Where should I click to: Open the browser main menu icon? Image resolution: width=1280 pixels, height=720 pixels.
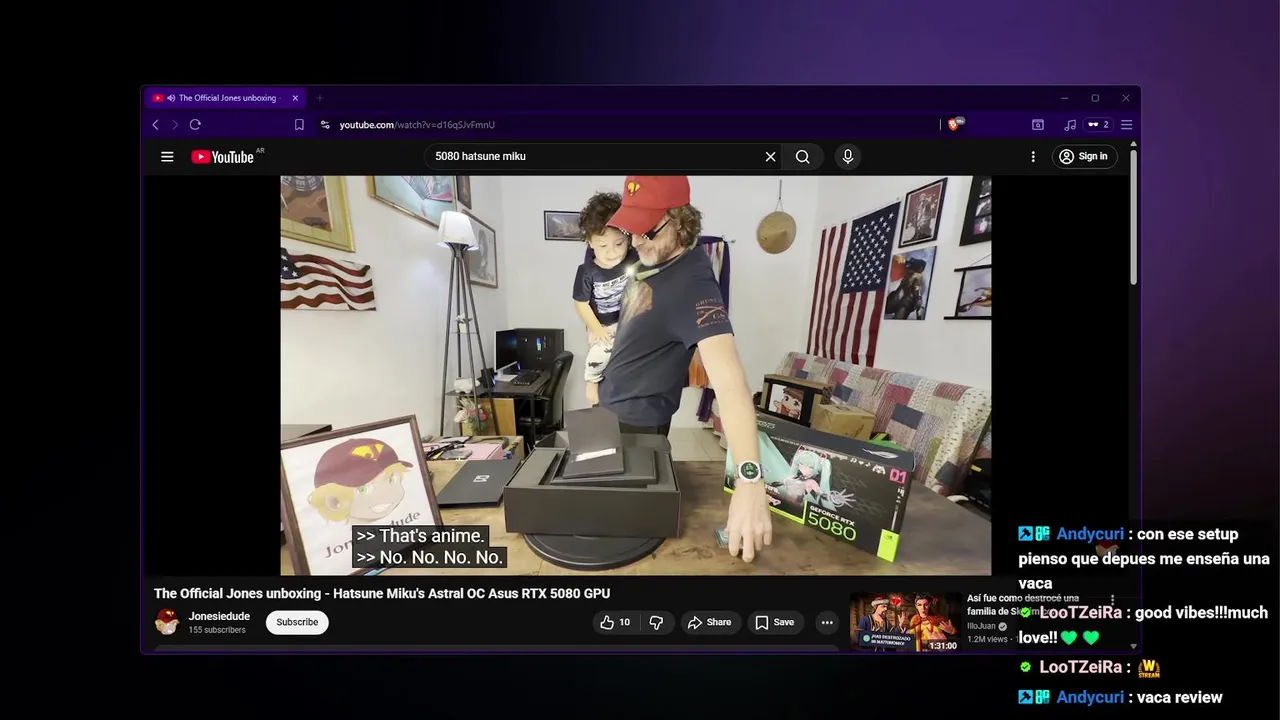point(1126,125)
